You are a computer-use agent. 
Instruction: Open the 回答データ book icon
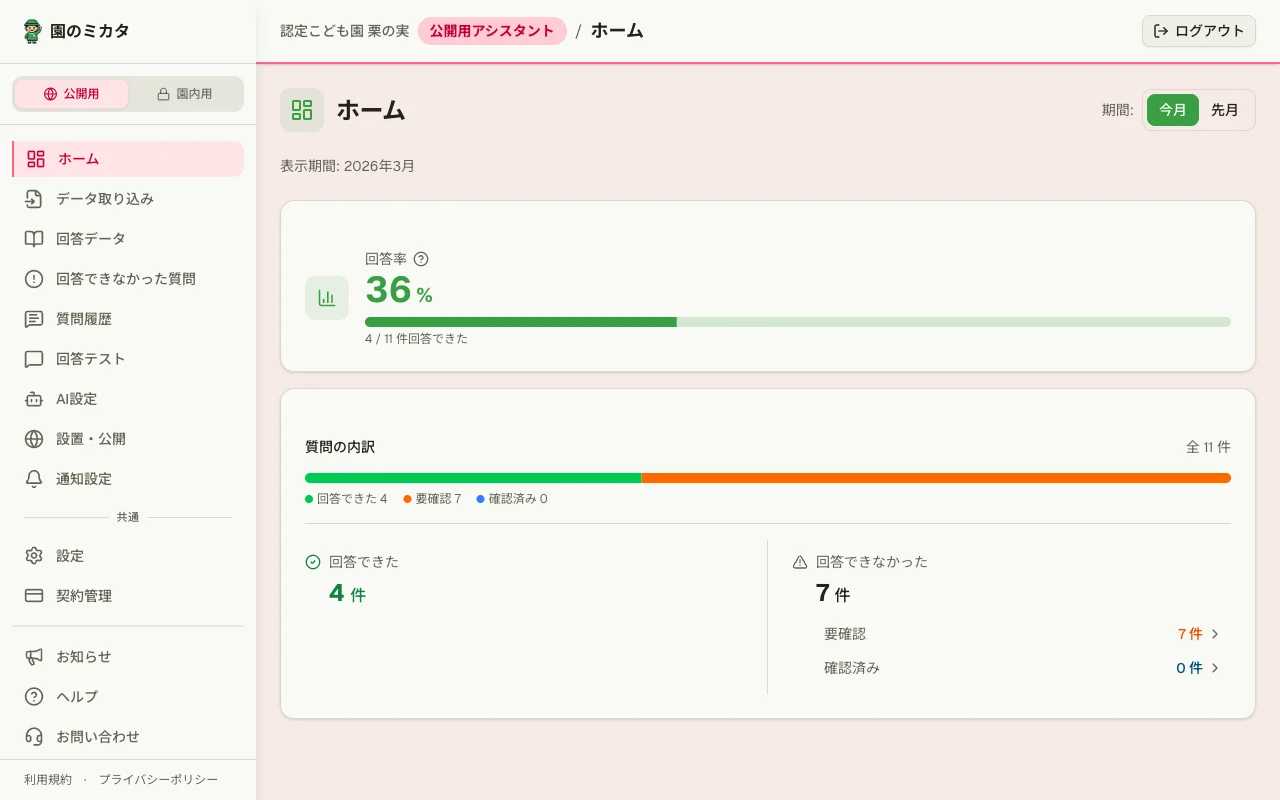tap(34, 239)
